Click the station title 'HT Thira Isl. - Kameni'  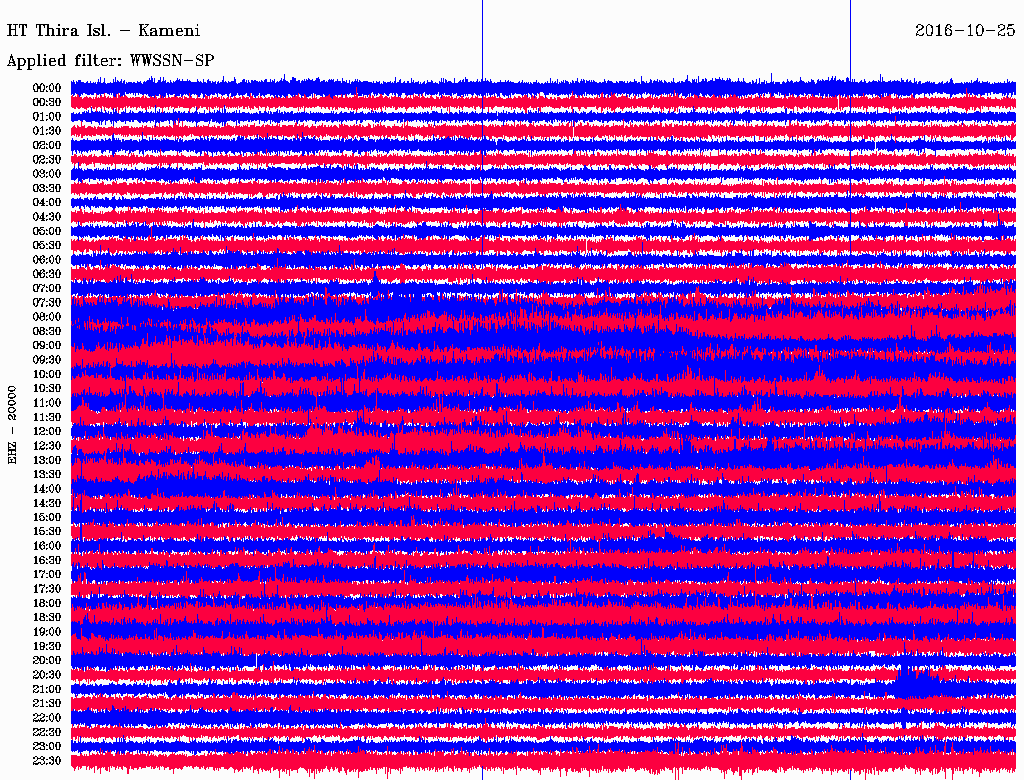[x=103, y=31]
